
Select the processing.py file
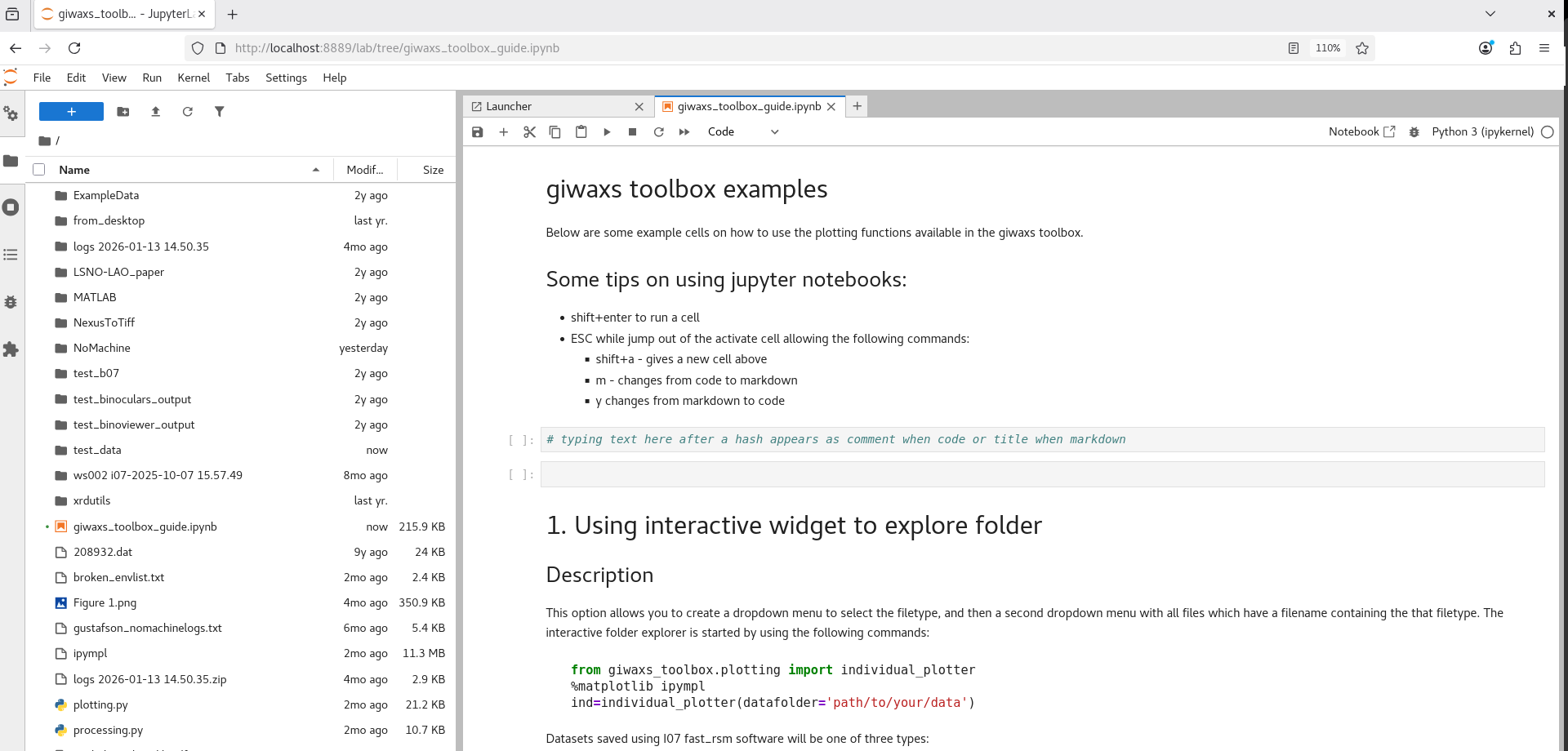(240, 730)
